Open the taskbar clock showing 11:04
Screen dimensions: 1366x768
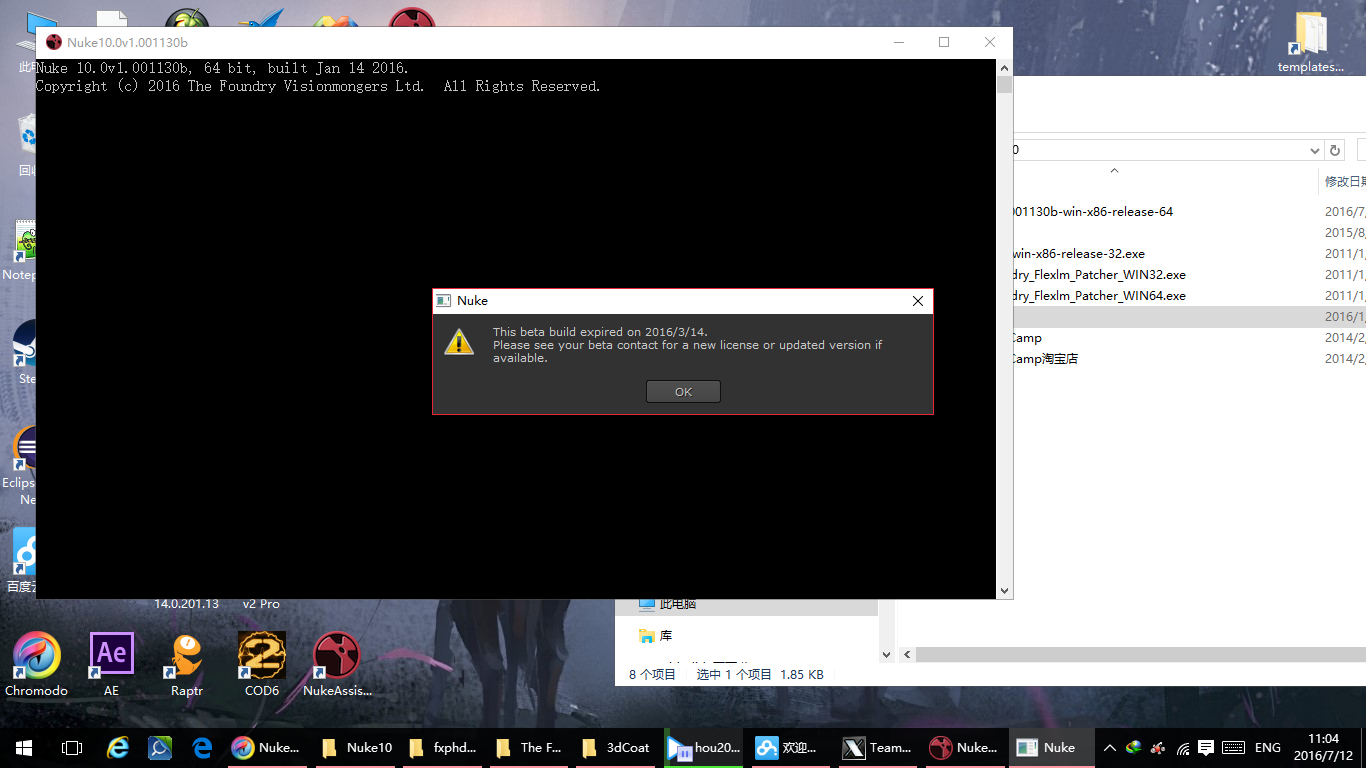coord(1324,747)
